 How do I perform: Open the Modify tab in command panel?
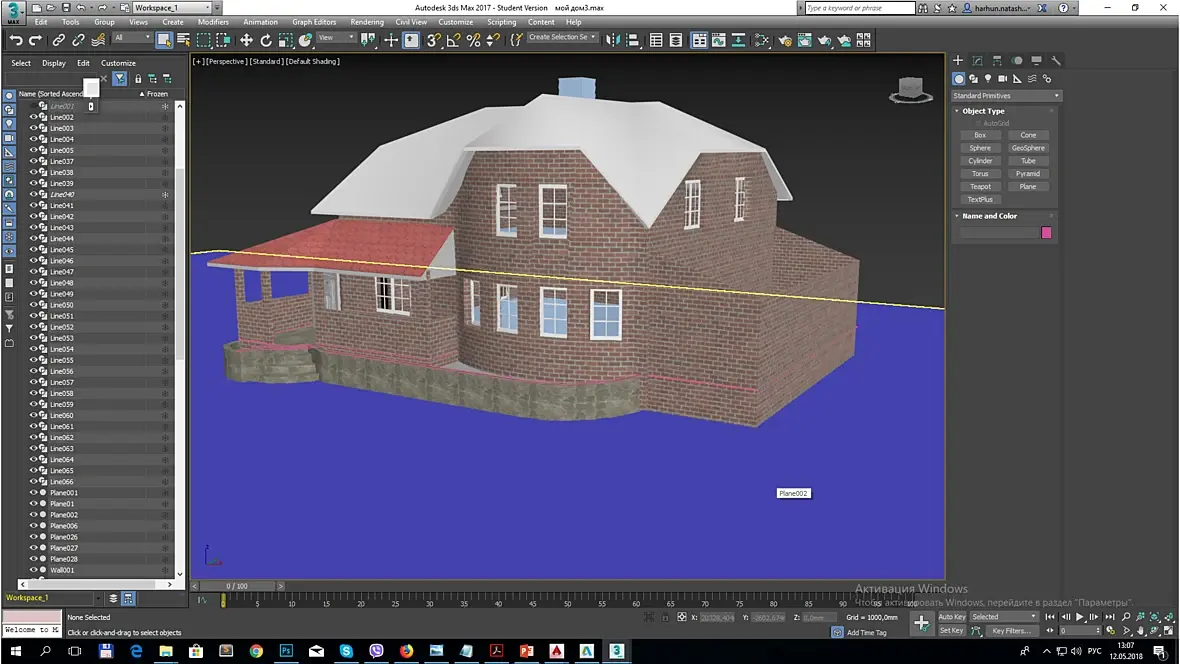(977, 61)
